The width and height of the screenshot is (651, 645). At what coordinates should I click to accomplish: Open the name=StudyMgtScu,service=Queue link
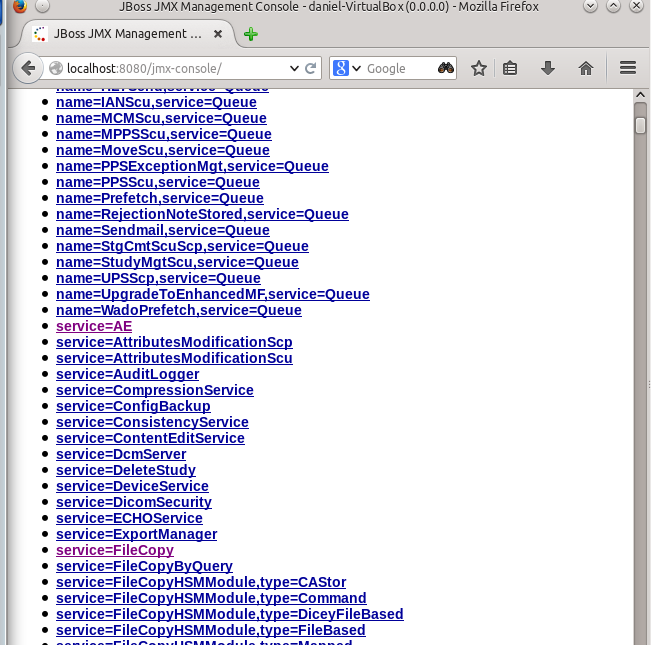click(177, 262)
